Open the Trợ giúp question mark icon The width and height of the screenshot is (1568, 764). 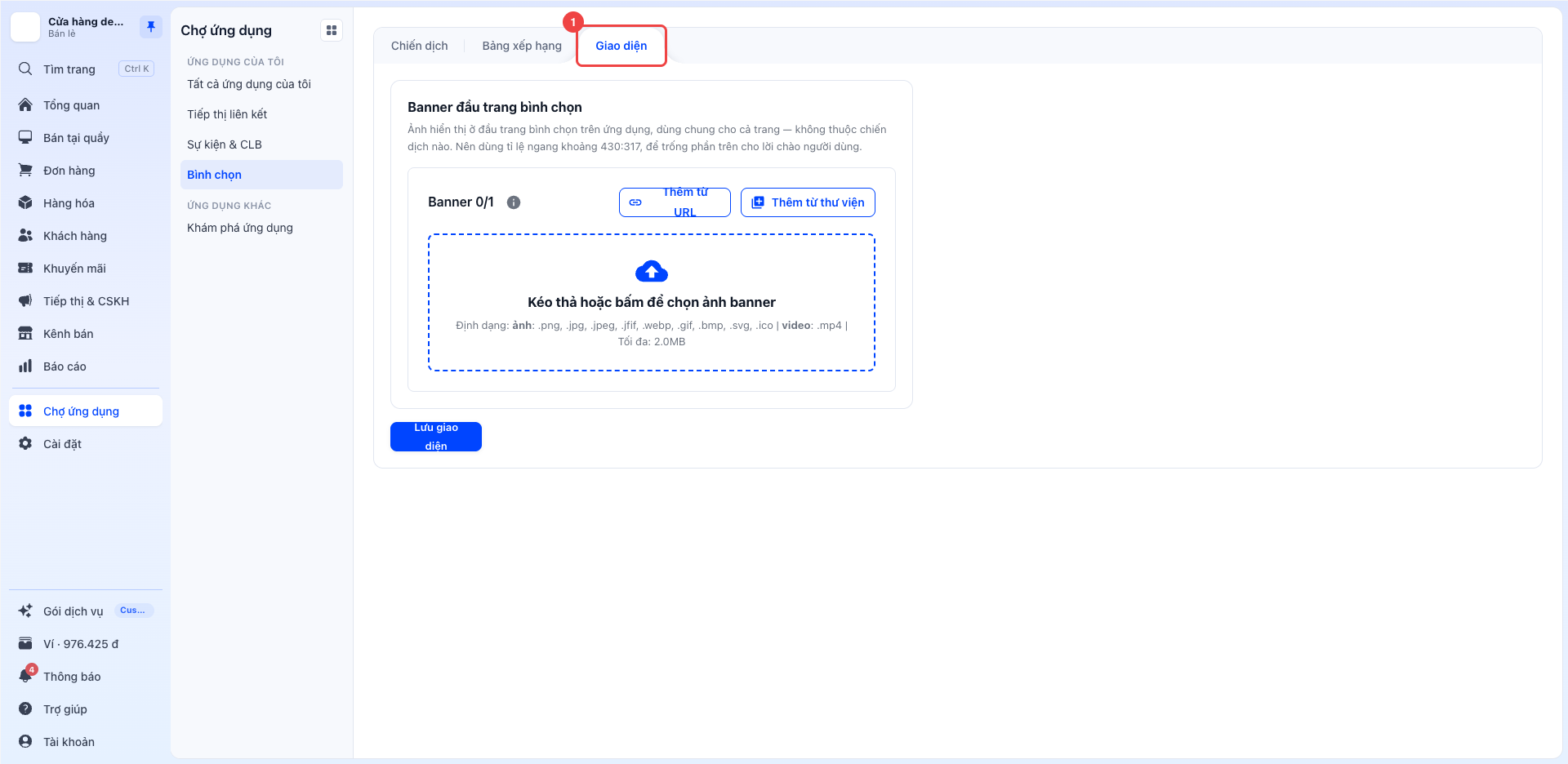pos(25,708)
